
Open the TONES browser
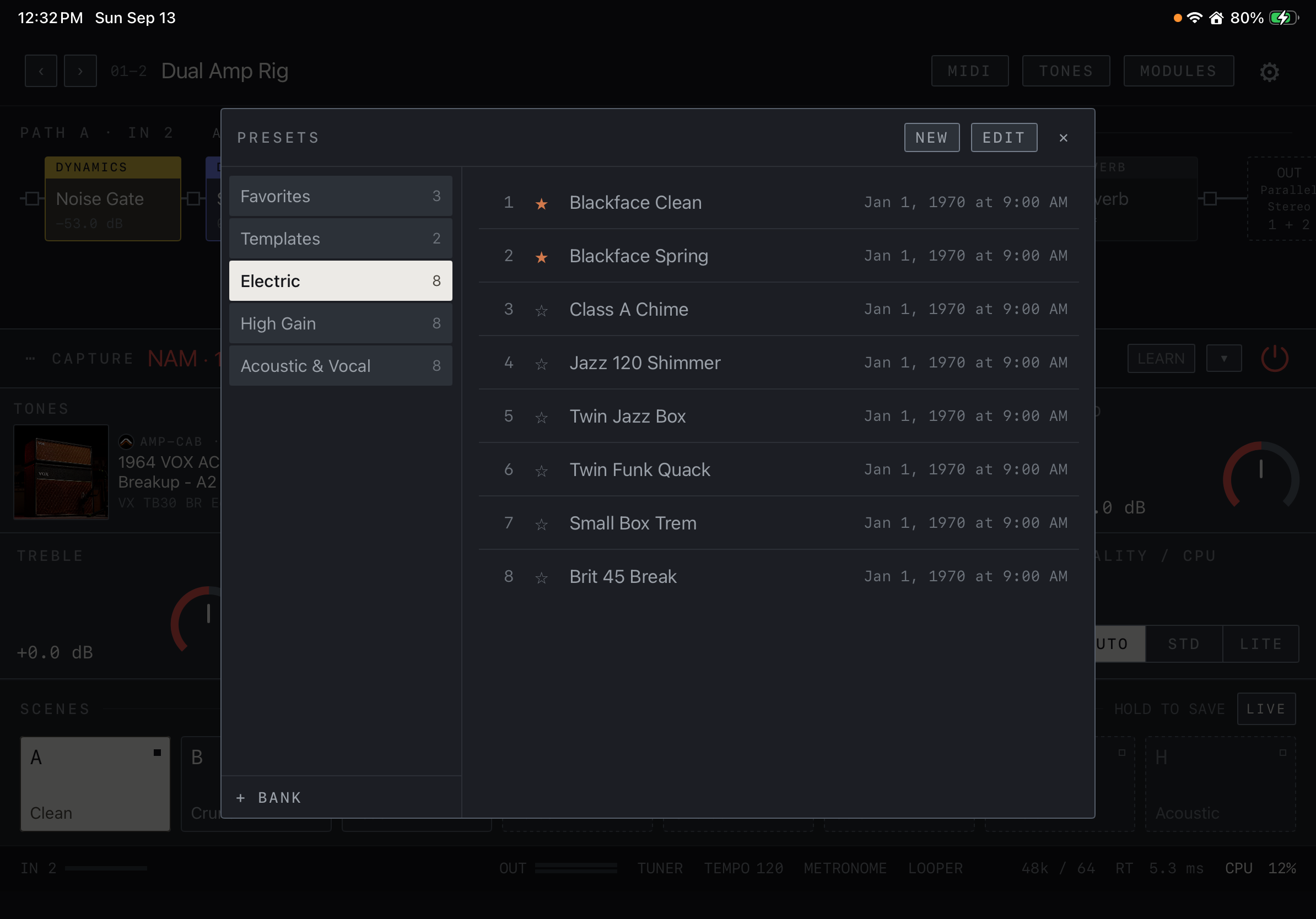[x=1065, y=71]
